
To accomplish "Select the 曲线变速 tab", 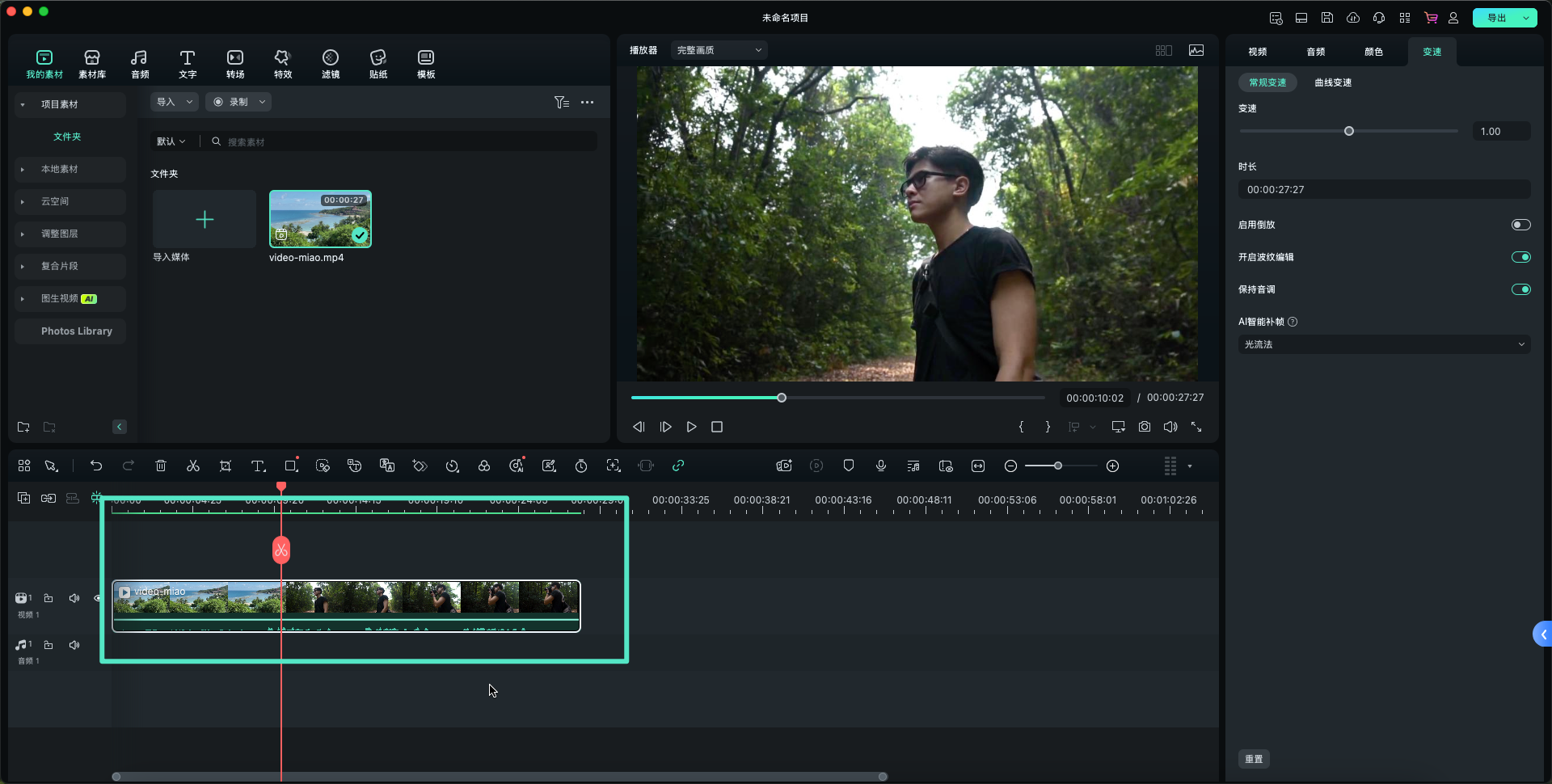I will pos(1333,82).
